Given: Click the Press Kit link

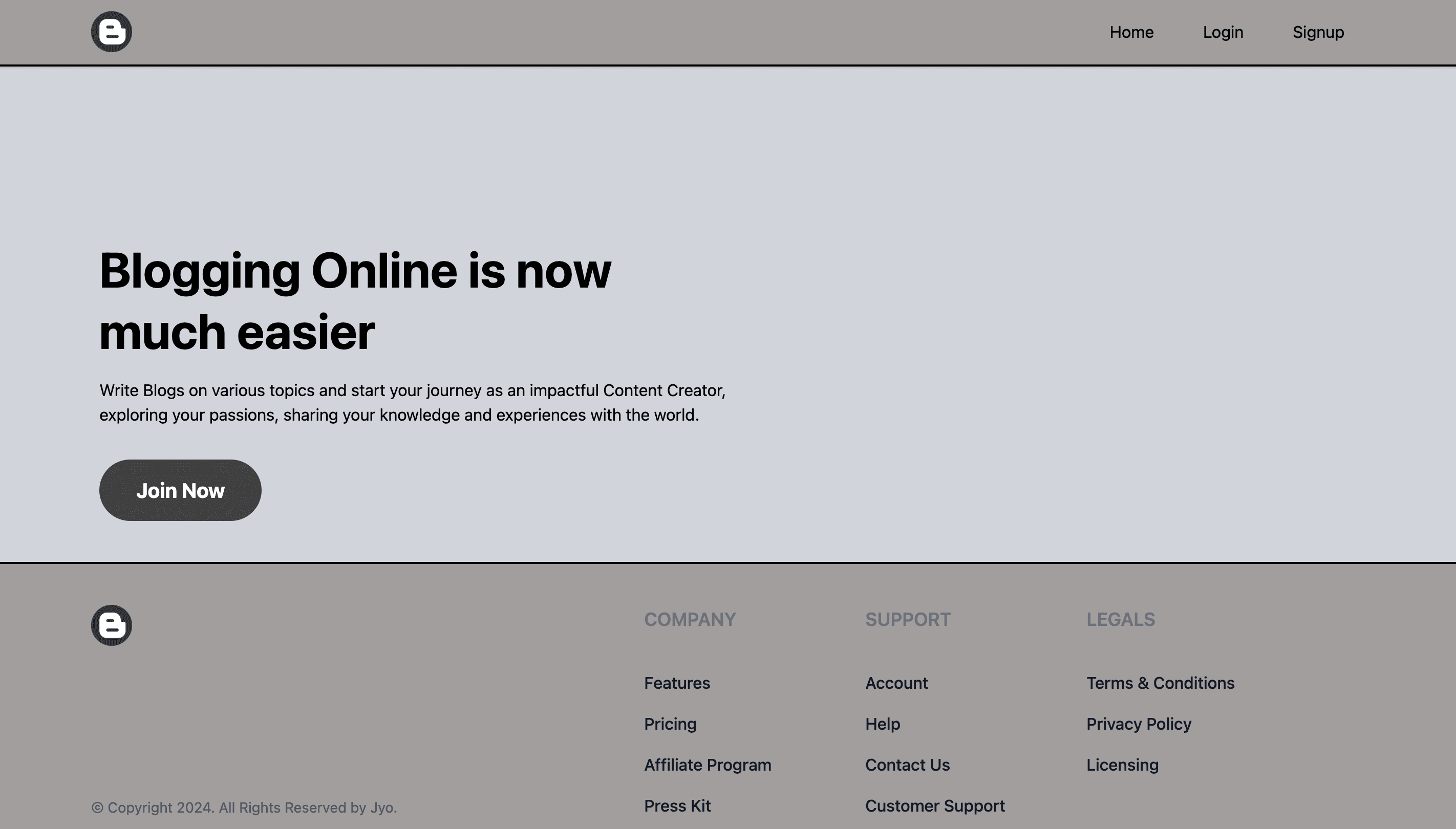Looking at the screenshot, I should [677, 805].
